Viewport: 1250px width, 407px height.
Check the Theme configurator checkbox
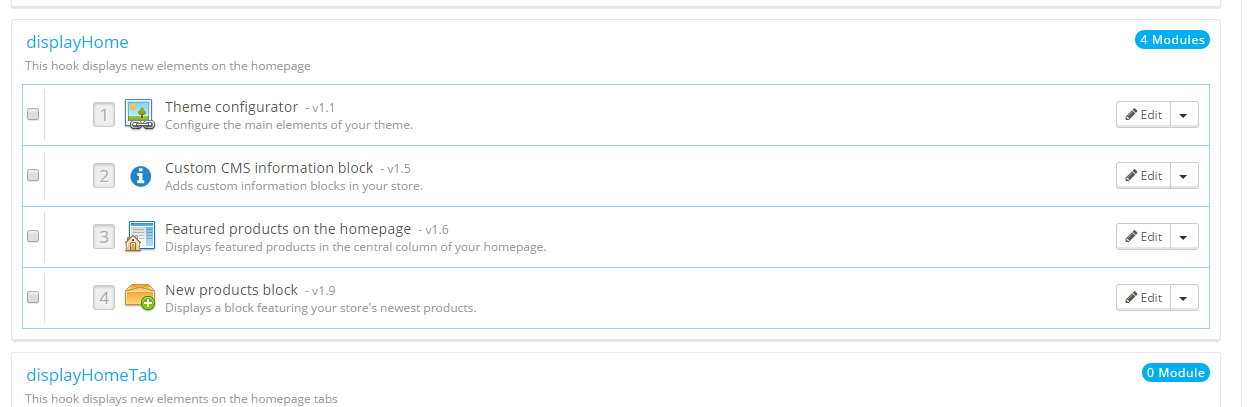33,114
